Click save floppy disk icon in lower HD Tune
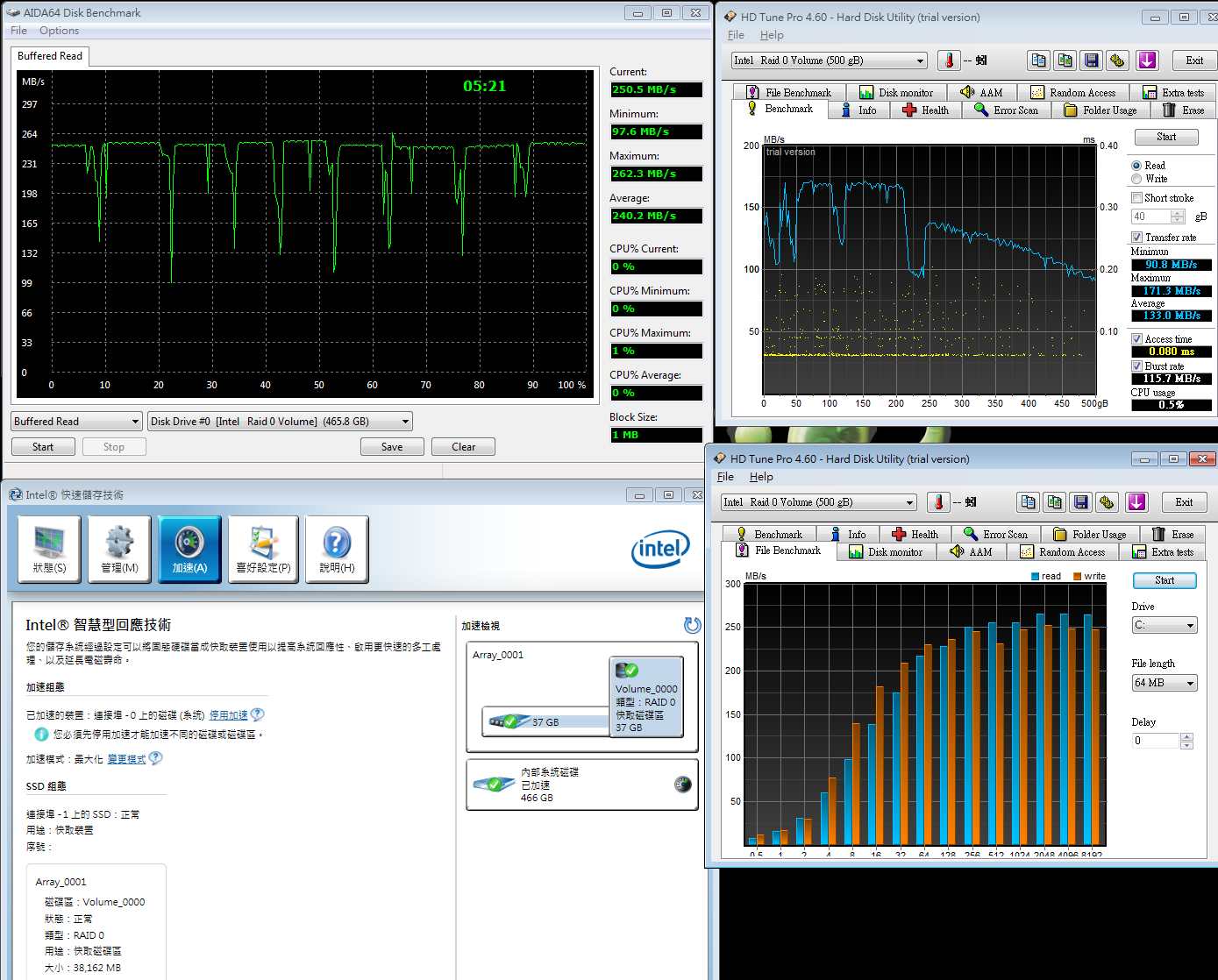Image resolution: width=1218 pixels, height=980 pixels. pos(1081,502)
